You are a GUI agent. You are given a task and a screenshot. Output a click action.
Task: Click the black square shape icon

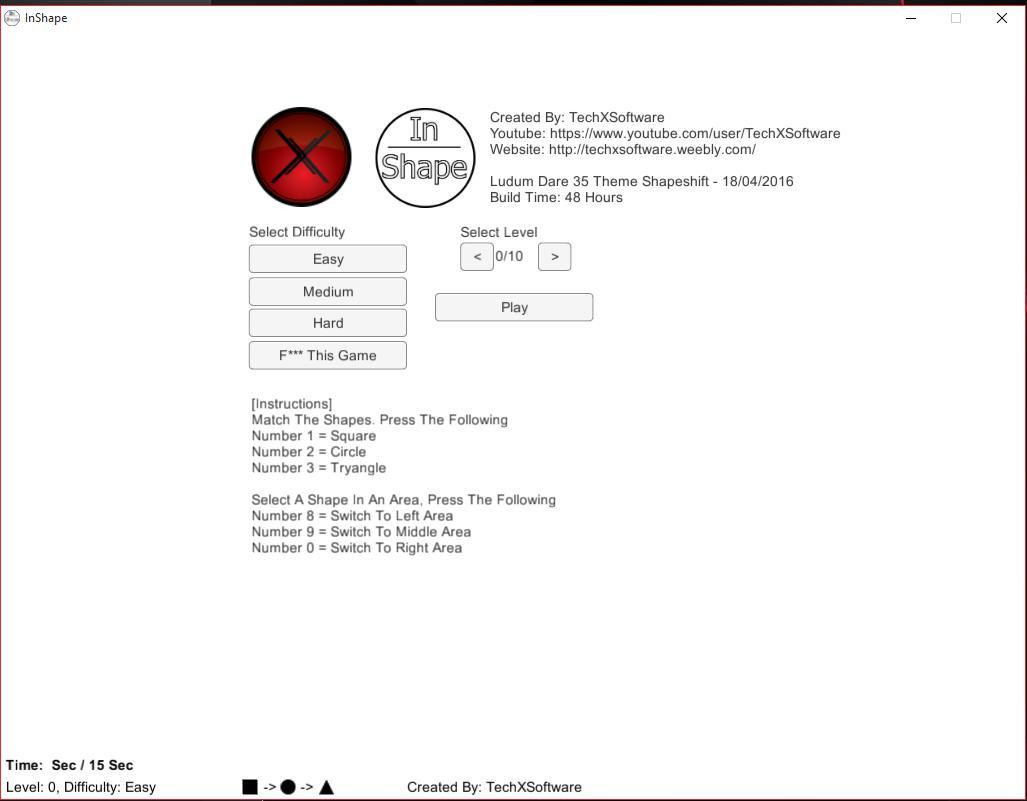[x=250, y=787]
